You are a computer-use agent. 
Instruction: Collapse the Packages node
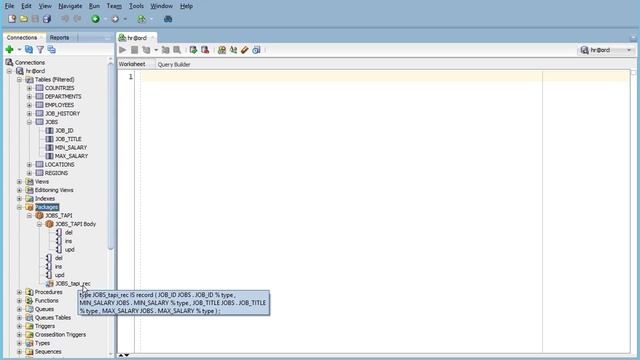[19, 207]
